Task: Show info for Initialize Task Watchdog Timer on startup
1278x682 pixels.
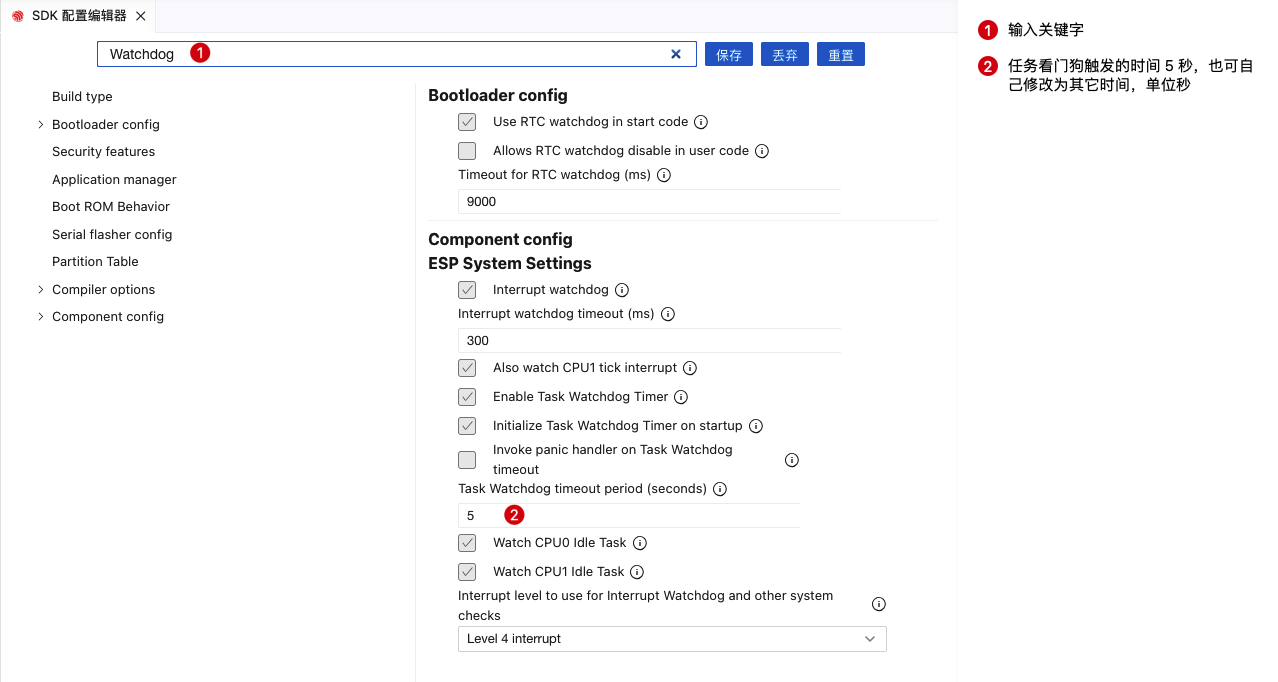Action: pyautogui.click(x=756, y=426)
